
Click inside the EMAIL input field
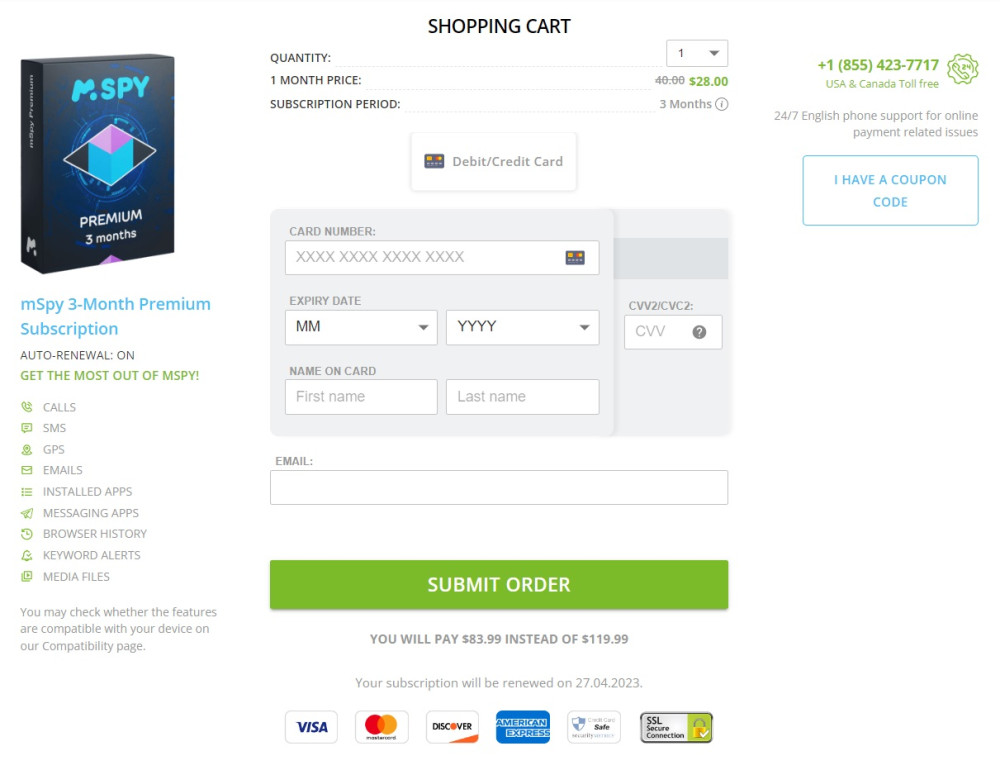click(x=499, y=487)
